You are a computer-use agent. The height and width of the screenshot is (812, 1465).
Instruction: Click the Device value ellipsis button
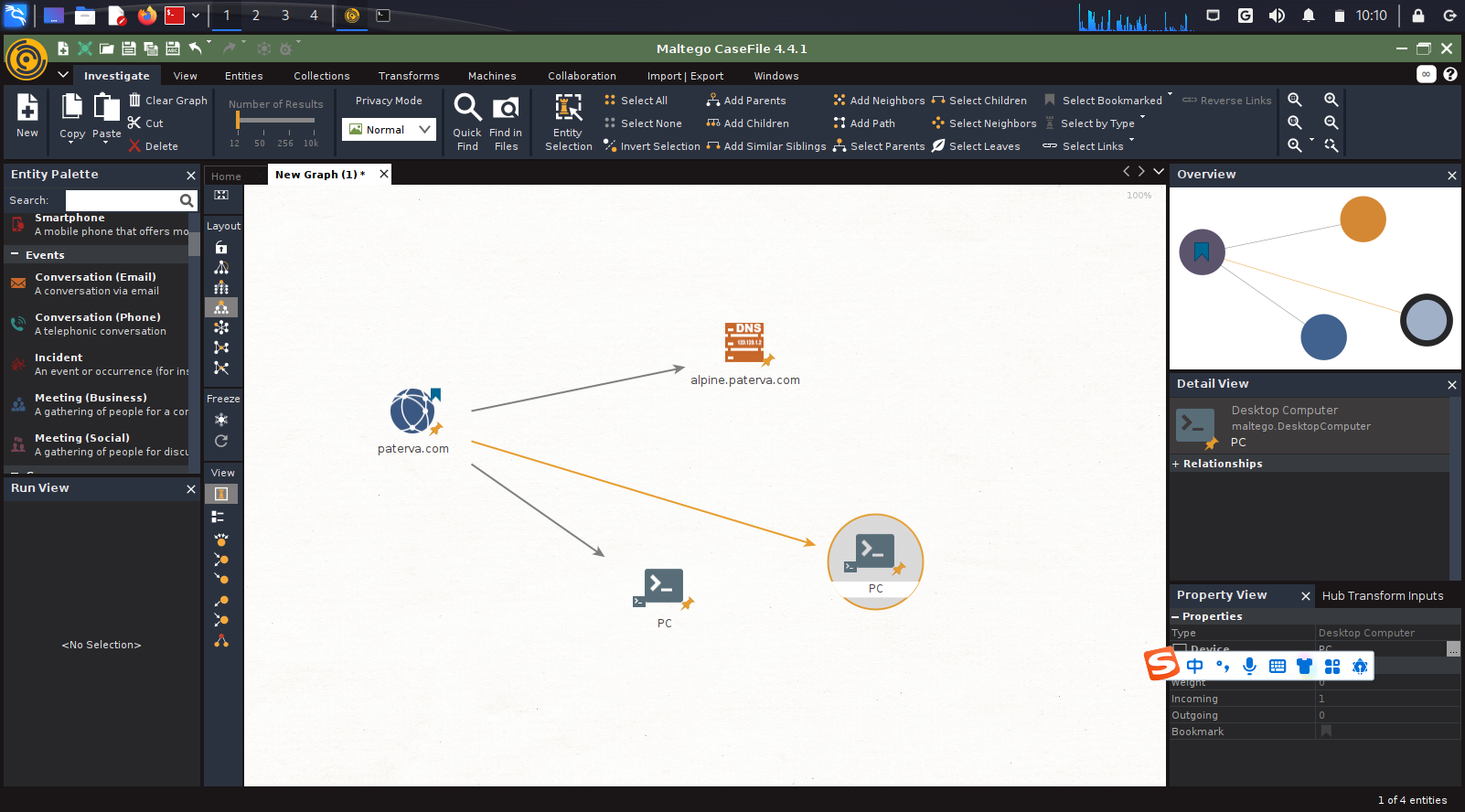point(1453,649)
